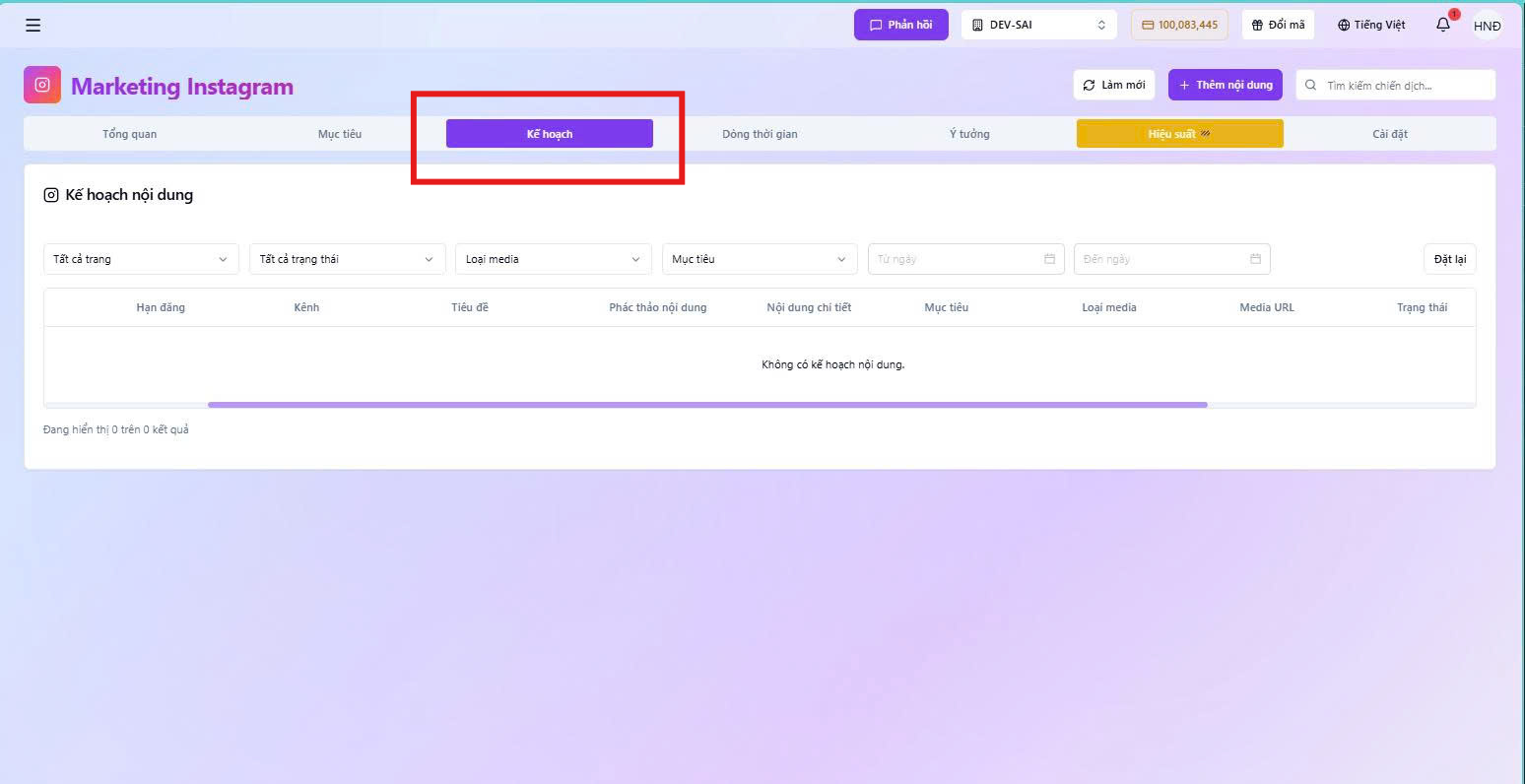1525x784 pixels.
Task: Open the Hiệu suất tab
Action: (x=1180, y=134)
